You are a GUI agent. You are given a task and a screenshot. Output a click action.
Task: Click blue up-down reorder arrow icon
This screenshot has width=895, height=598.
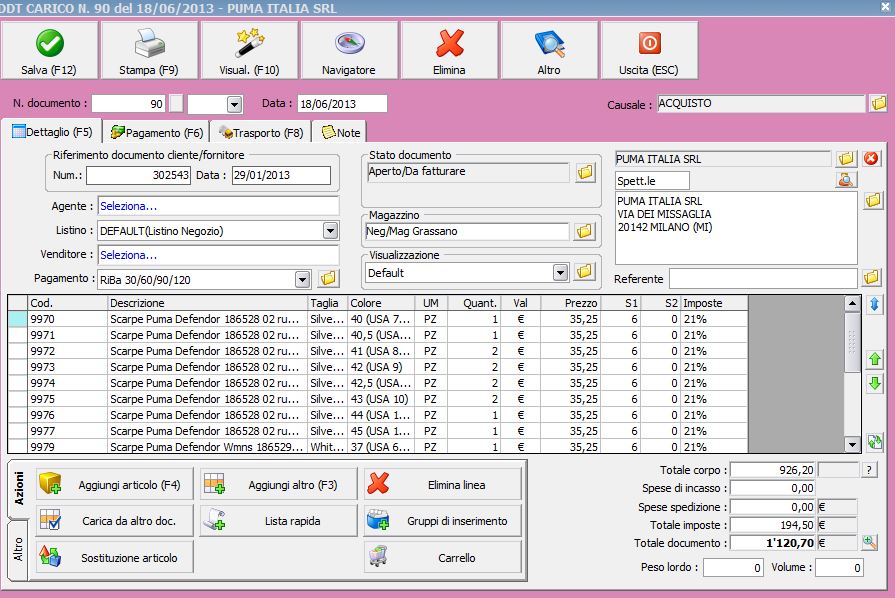(874, 304)
